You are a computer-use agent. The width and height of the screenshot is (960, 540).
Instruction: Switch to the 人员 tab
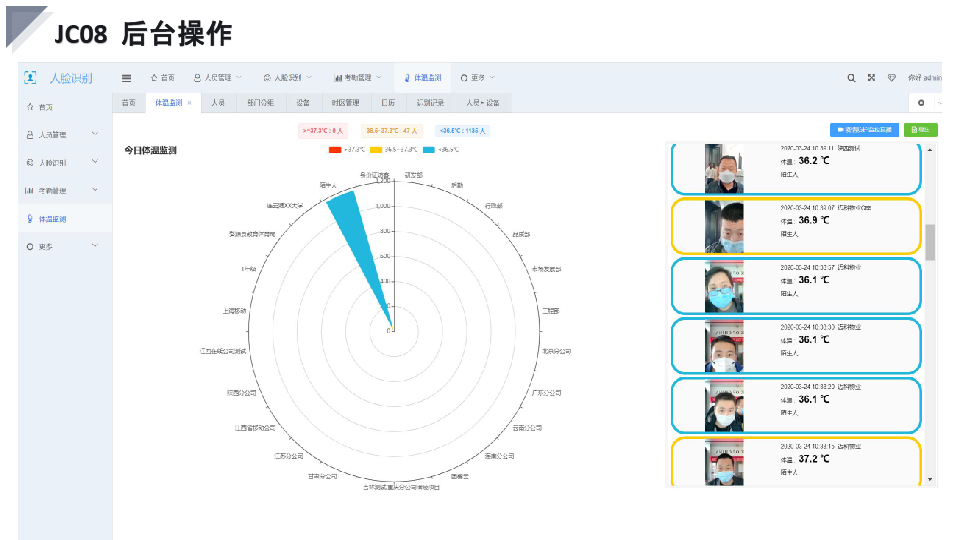pyautogui.click(x=217, y=103)
